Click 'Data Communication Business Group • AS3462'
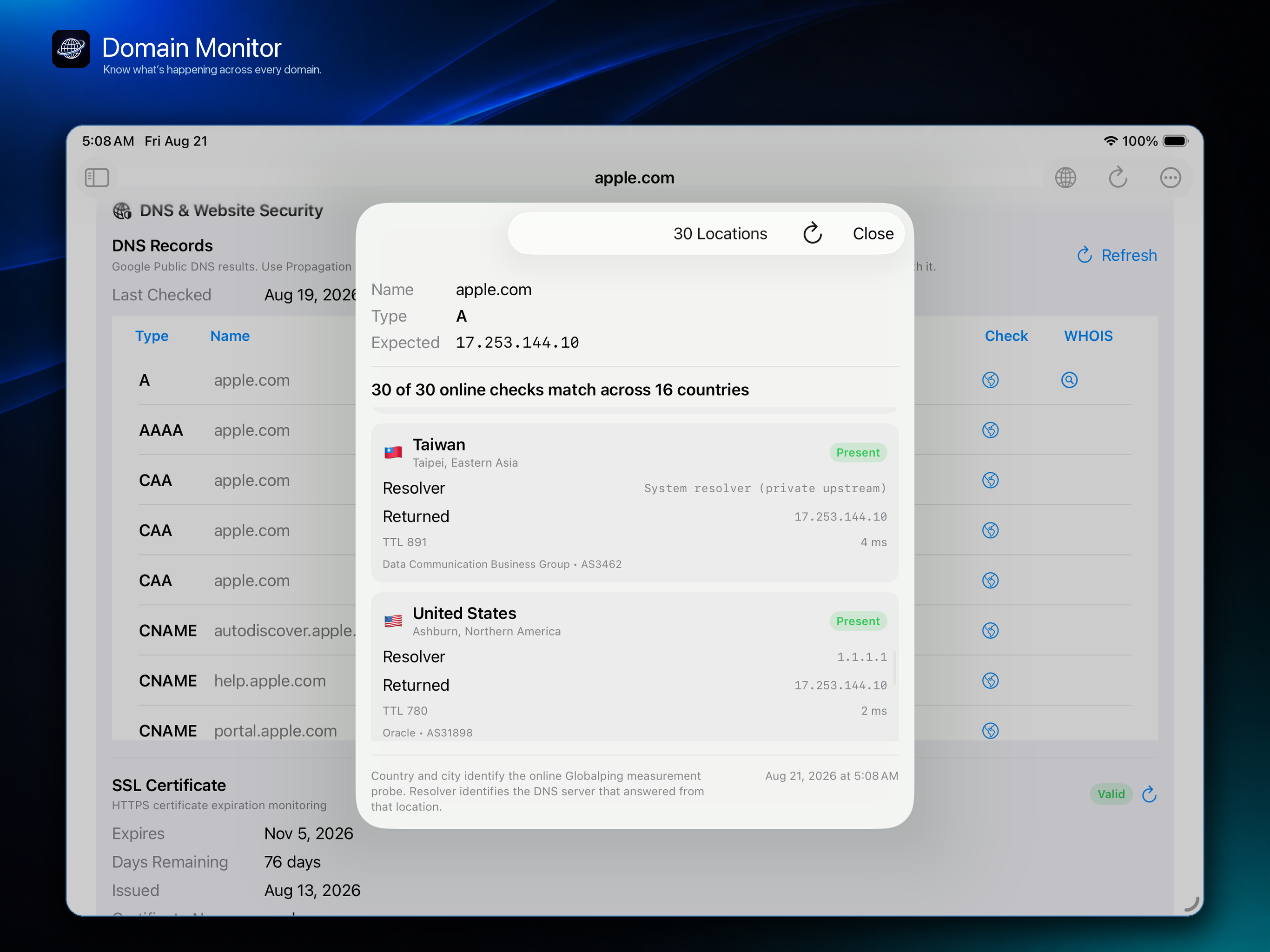 click(x=502, y=564)
